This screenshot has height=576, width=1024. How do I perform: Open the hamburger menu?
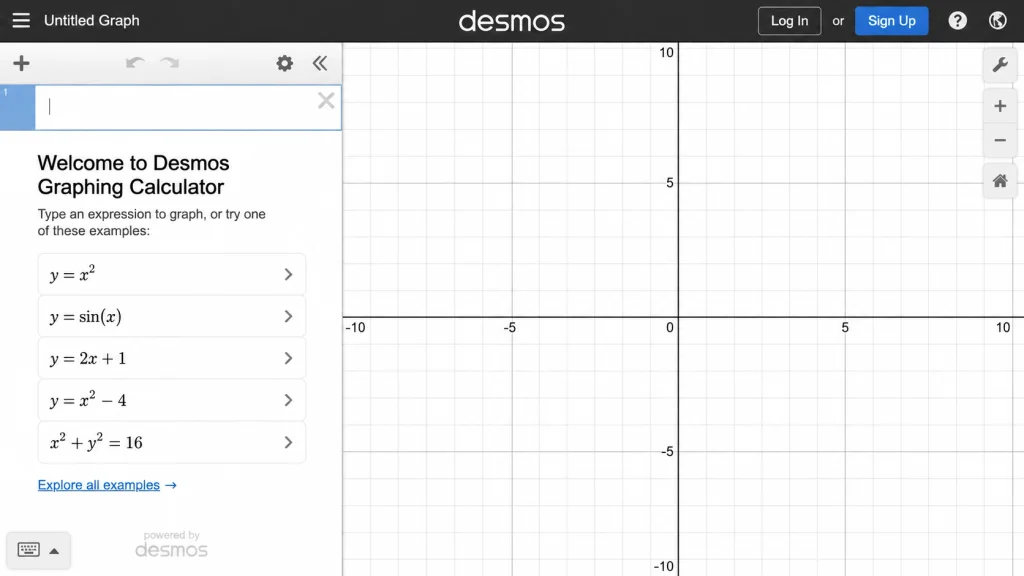[21, 20]
